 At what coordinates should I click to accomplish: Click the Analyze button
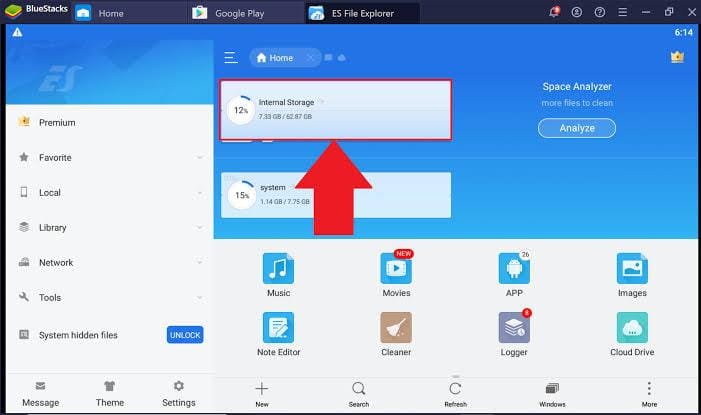click(577, 128)
